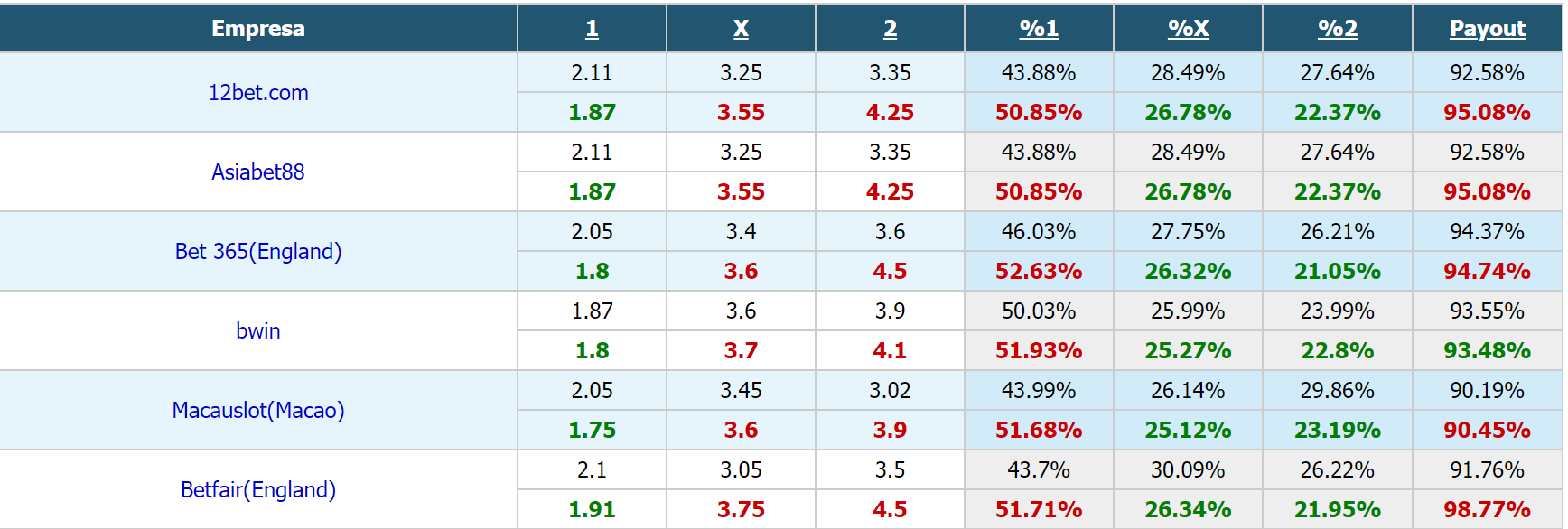Click Betfair's 3.05 initial draw odds
This screenshot has width=1568, height=529.
tap(741, 469)
